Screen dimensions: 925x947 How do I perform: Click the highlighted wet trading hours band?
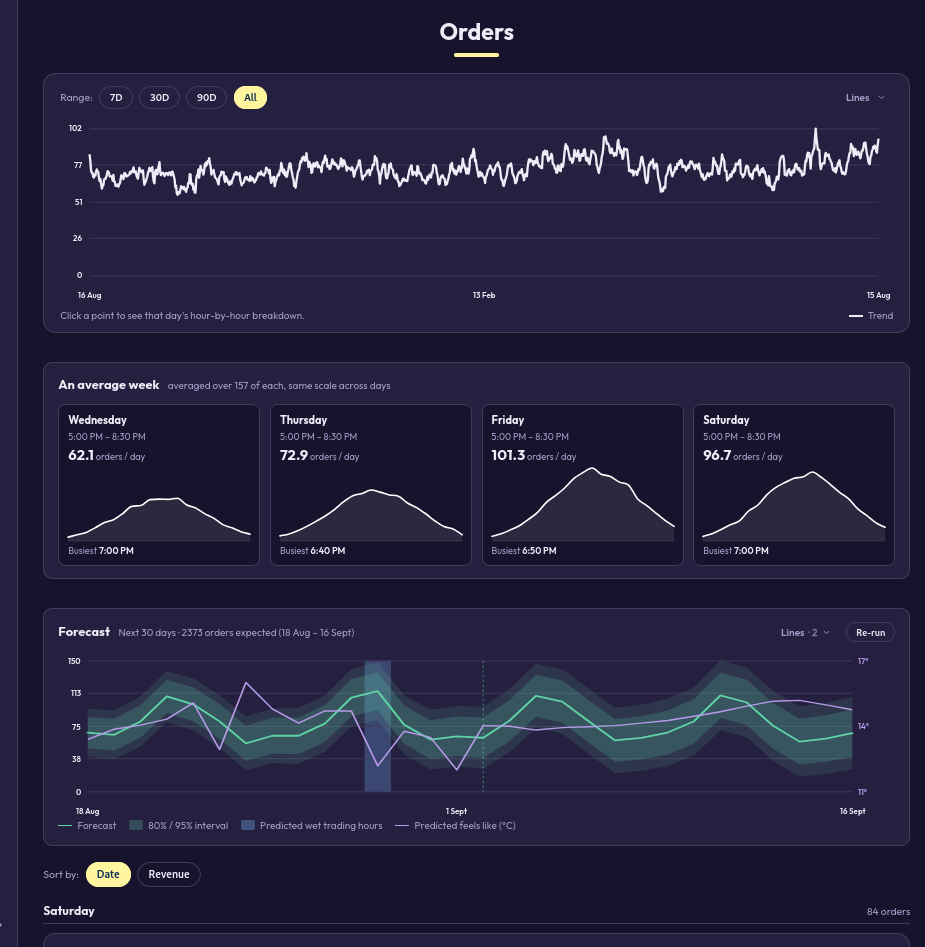[378, 726]
